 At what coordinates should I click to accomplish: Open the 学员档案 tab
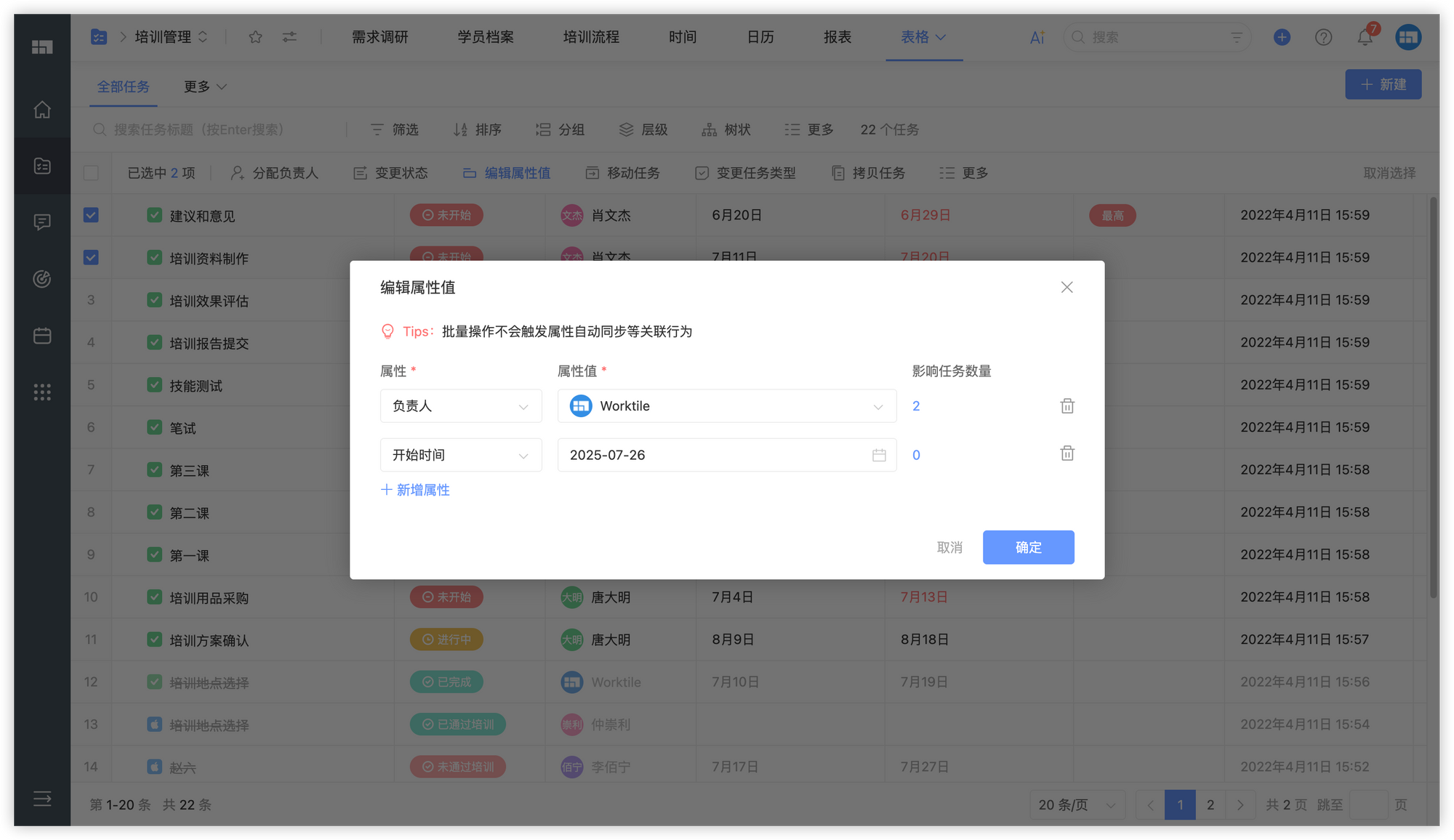tap(486, 37)
